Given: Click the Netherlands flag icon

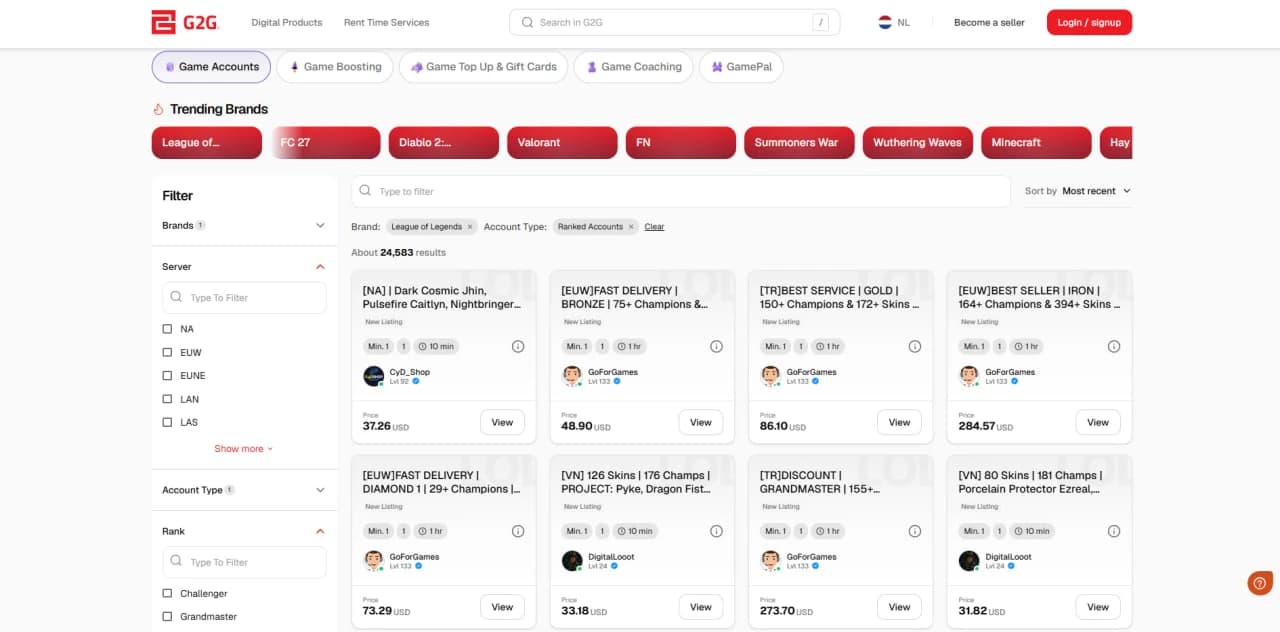Looking at the screenshot, I should (885, 22).
